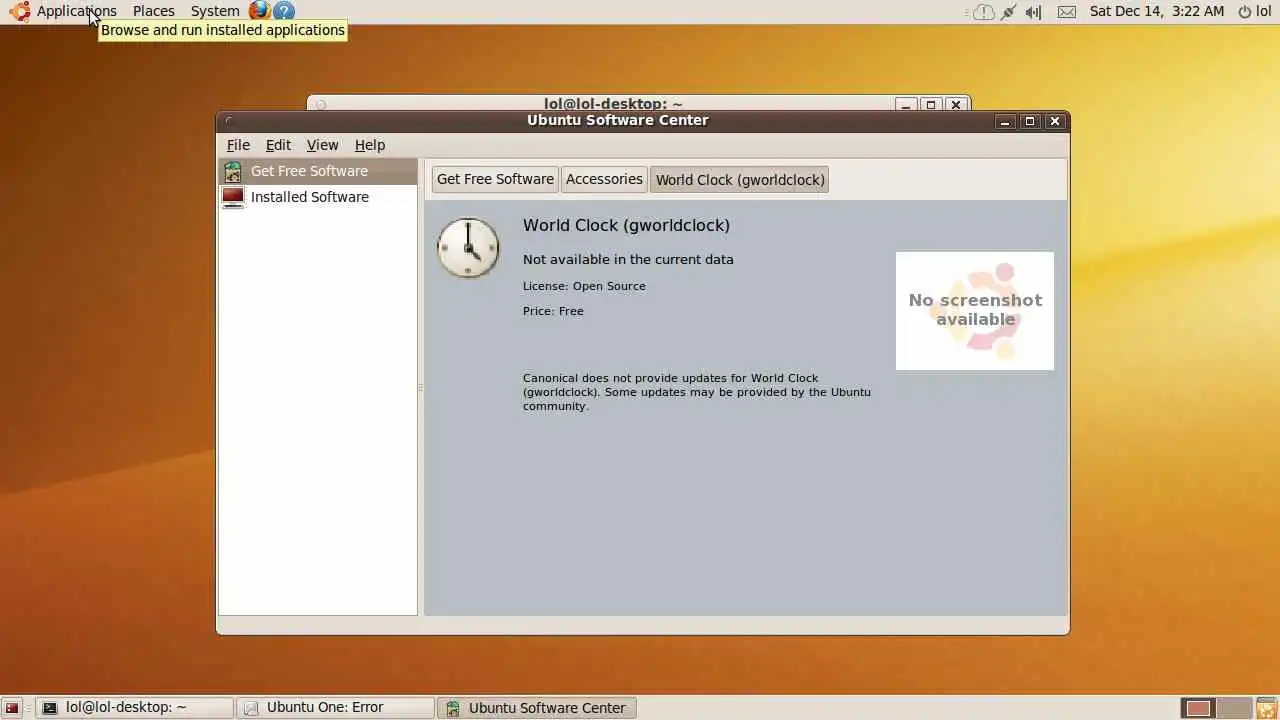Image resolution: width=1280 pixels, height=720 pixels.
Task: Click the World Clock (gworldclock) breadcrumb
Action: point(740,180)
